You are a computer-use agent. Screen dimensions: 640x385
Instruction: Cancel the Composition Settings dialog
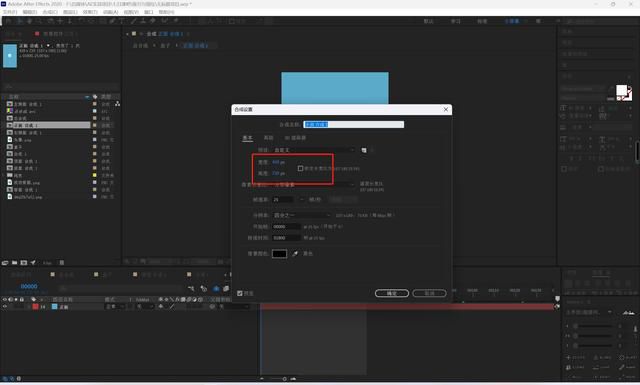429,293
